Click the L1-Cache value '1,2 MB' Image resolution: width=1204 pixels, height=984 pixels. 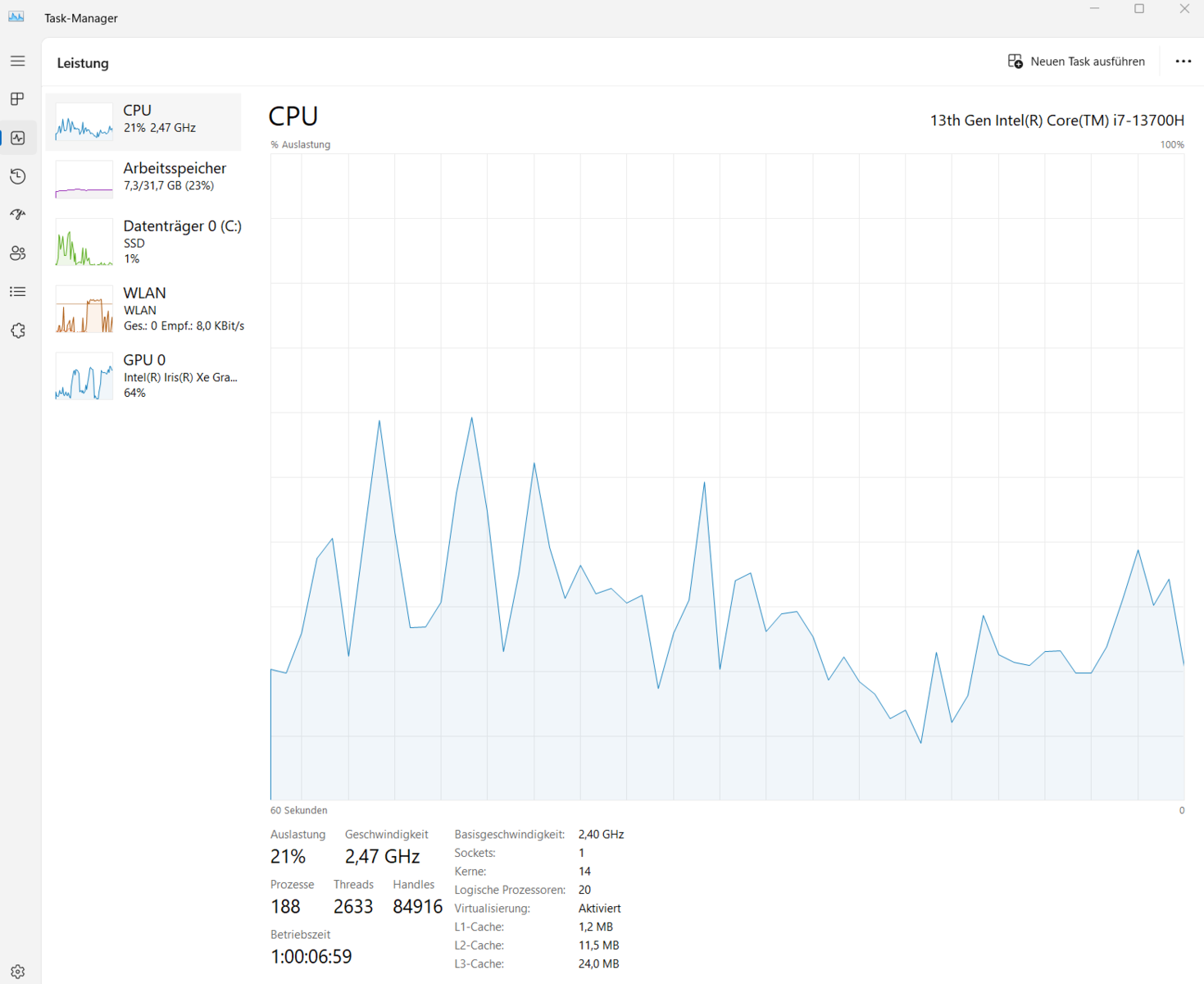coord(596,927)
